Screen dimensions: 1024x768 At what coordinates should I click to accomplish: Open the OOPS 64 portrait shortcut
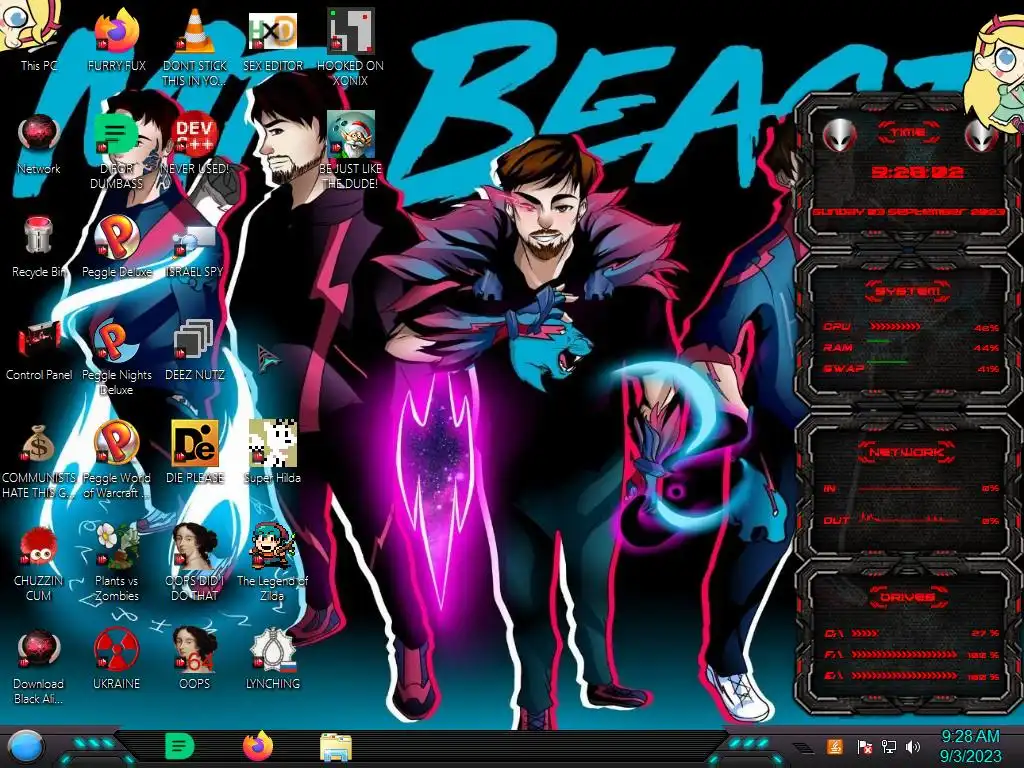click(x=195, y=660)
